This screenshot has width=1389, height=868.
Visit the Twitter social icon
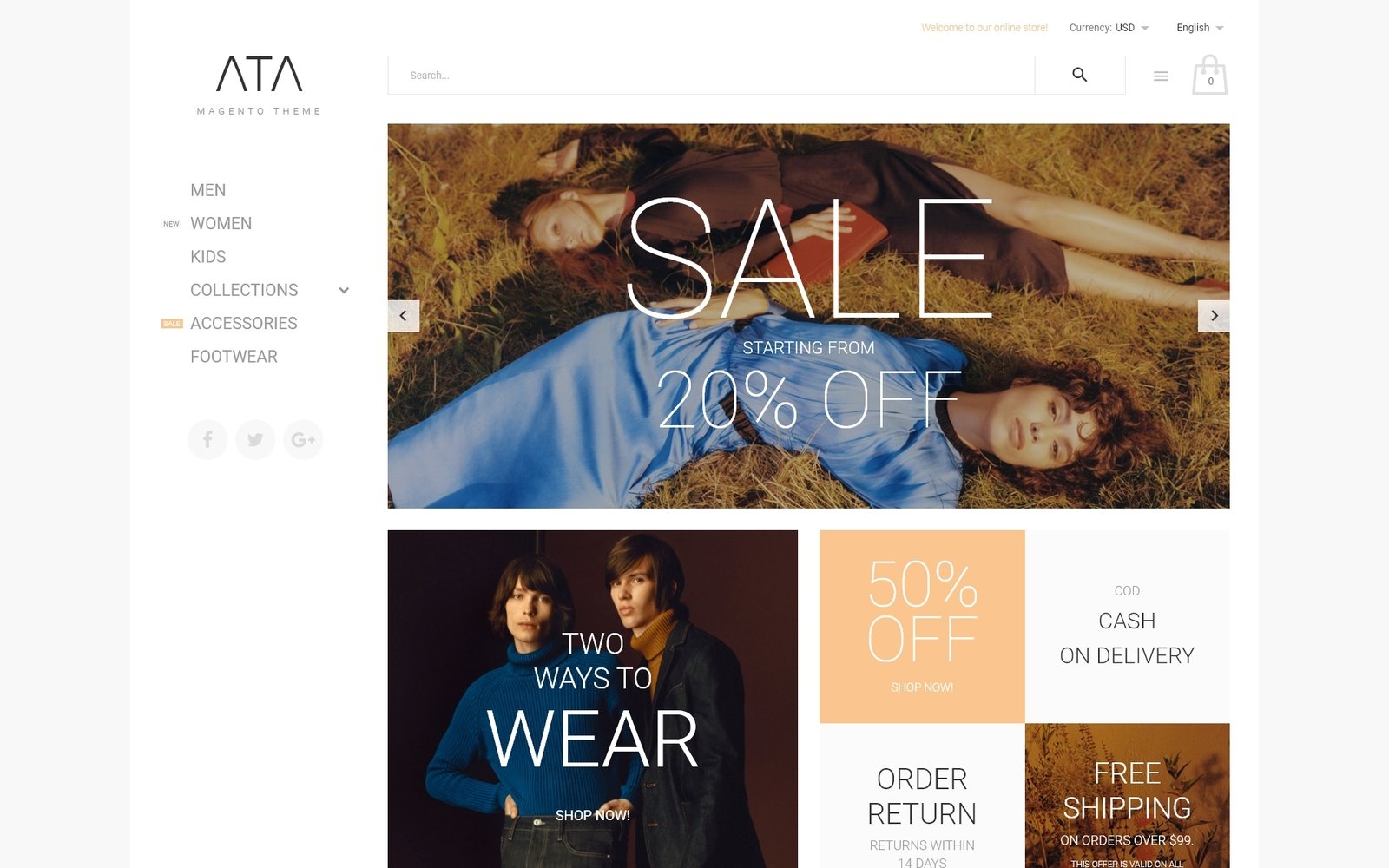coord(255,439)
